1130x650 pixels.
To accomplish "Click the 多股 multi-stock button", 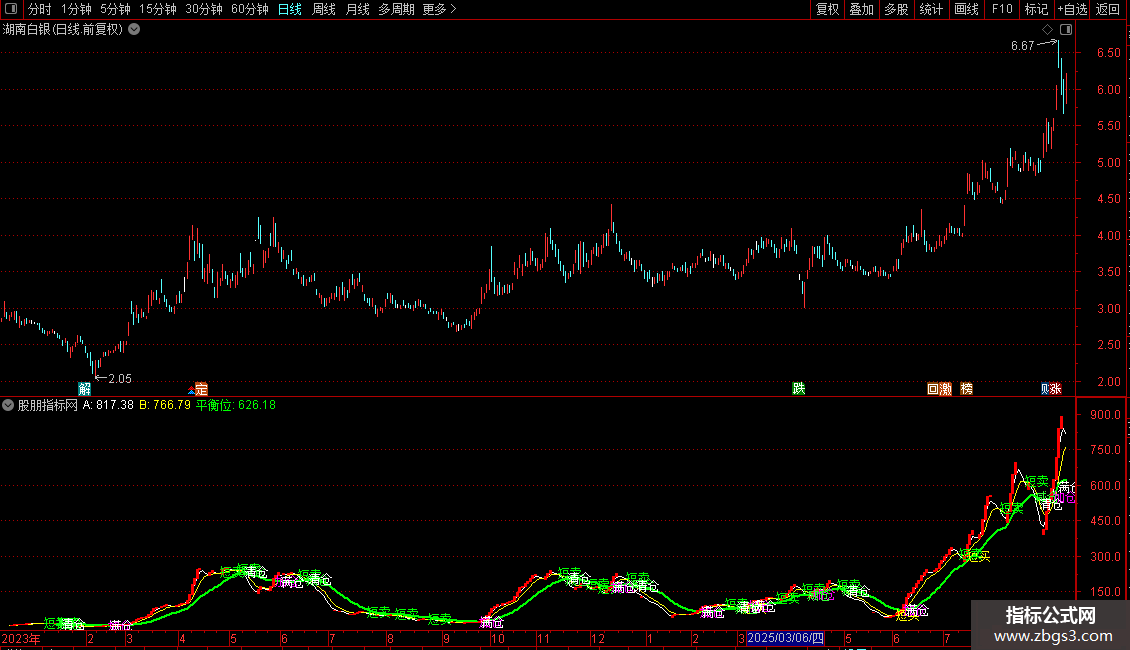I will pos(897,9).
